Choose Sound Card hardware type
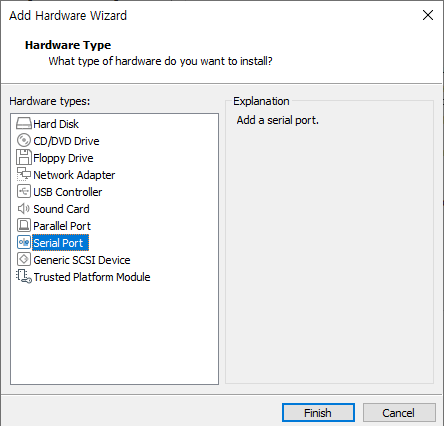The height and width of the screenshot is (426, 444). 61,209
